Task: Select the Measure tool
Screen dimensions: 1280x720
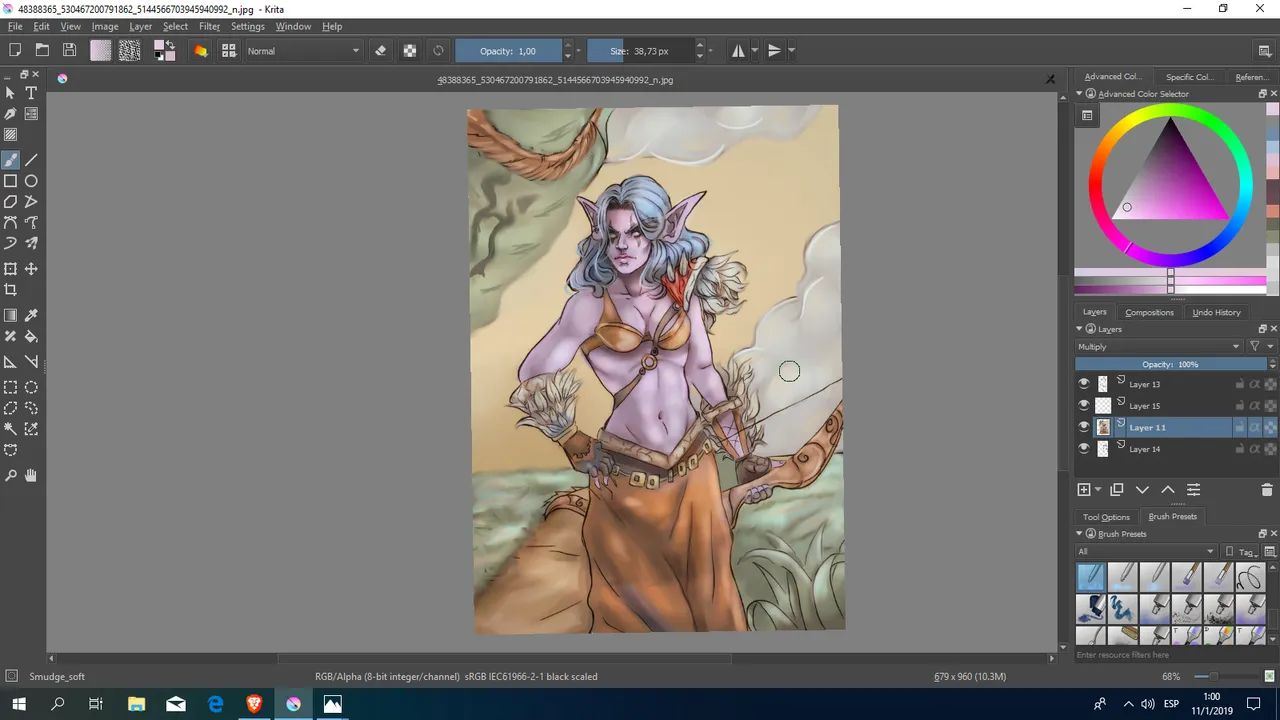Action: (31, 362)
